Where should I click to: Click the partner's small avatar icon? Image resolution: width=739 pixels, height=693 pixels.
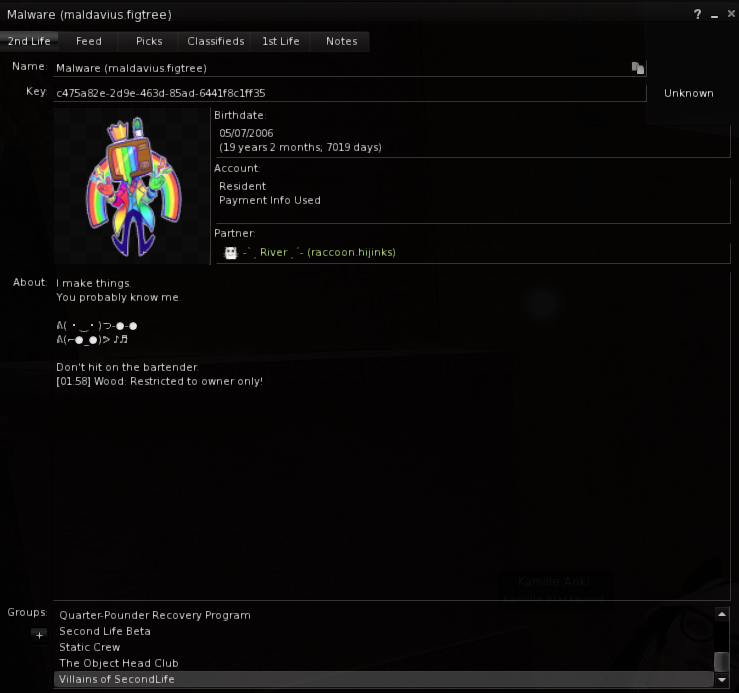pos(230,253)
